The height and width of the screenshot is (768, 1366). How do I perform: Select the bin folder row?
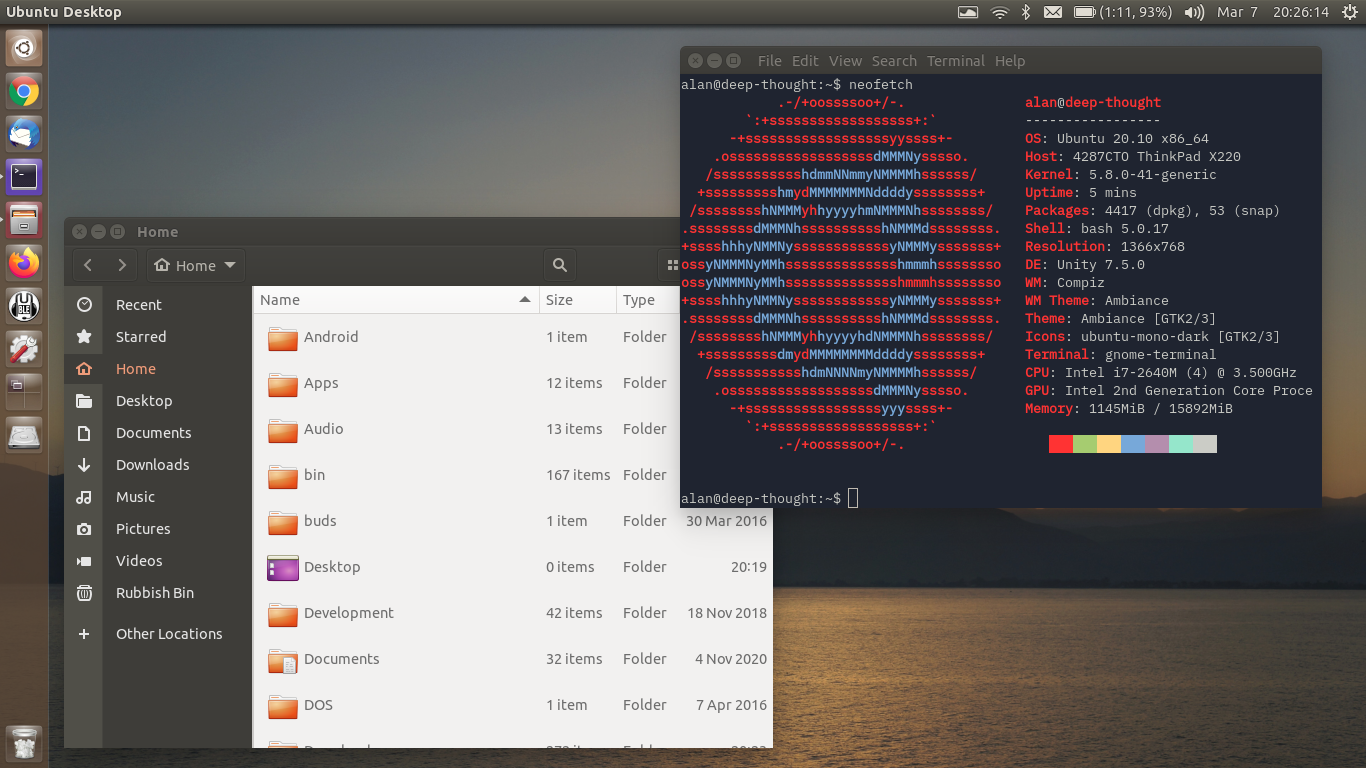coord(513,475)
